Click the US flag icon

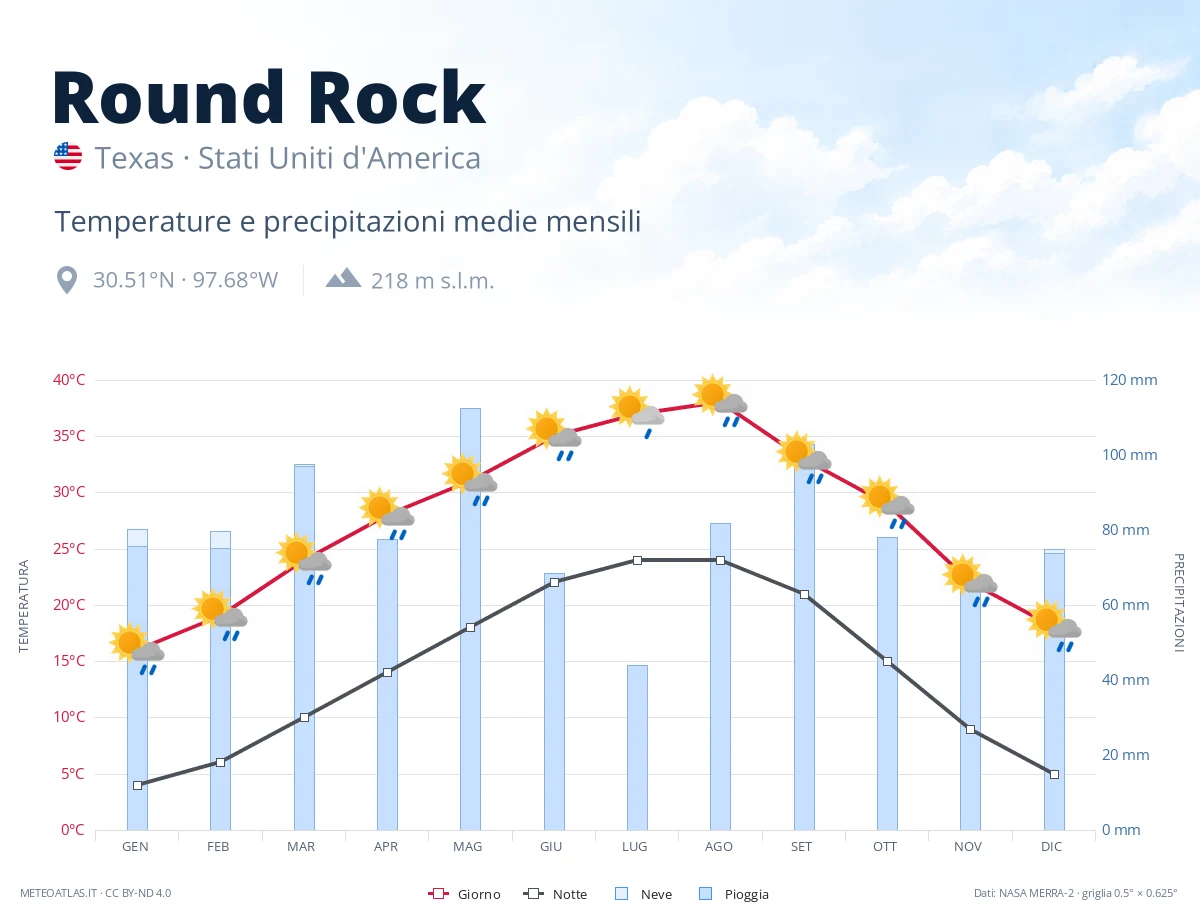pyautogui.click(x=68, y=157)
